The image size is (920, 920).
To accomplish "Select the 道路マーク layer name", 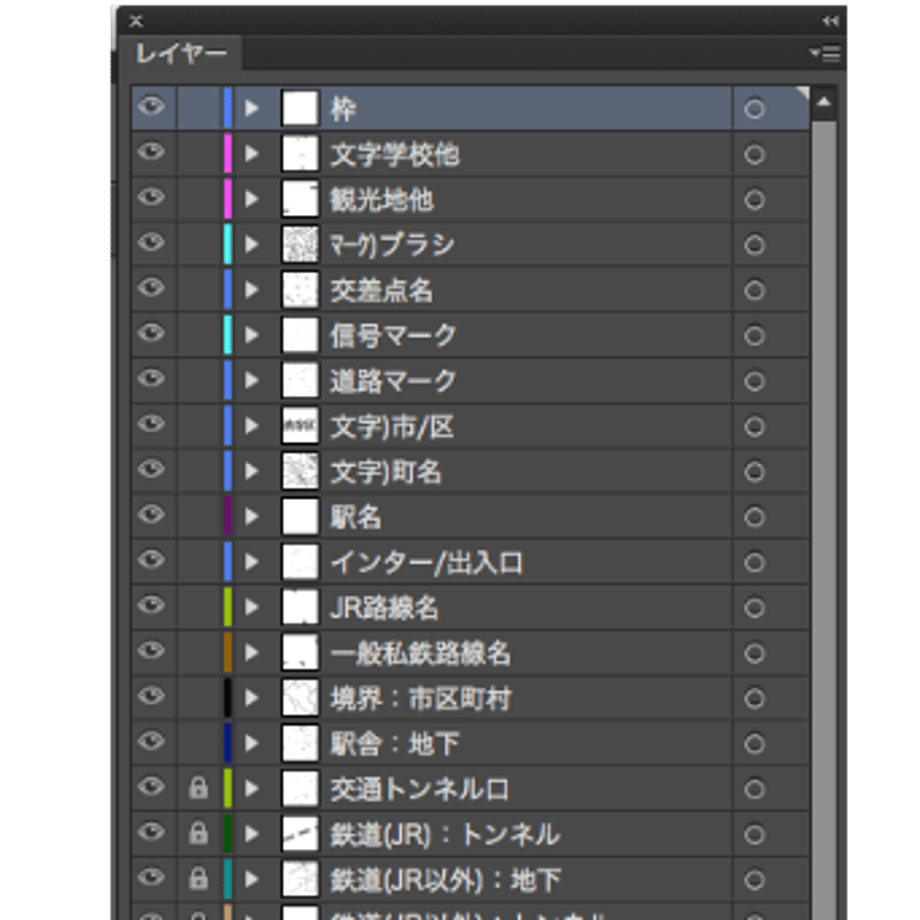I will (393, 381).
